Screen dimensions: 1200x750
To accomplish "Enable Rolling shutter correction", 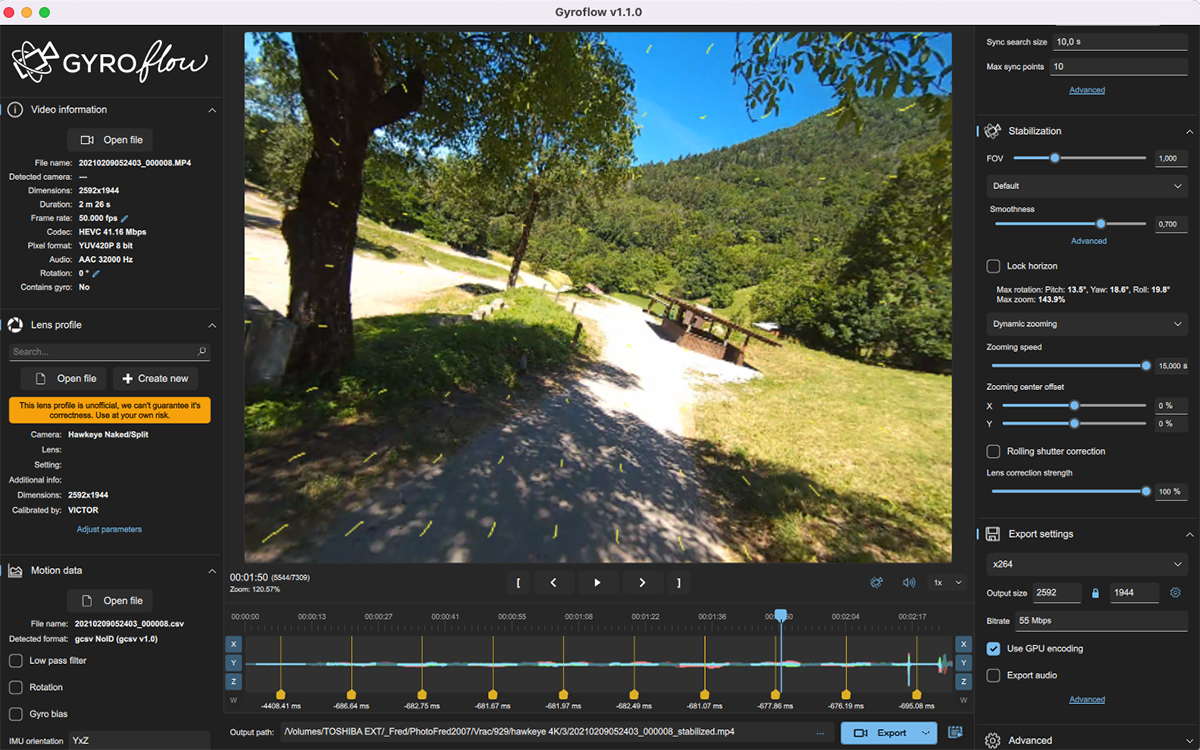I will [993, 451].
